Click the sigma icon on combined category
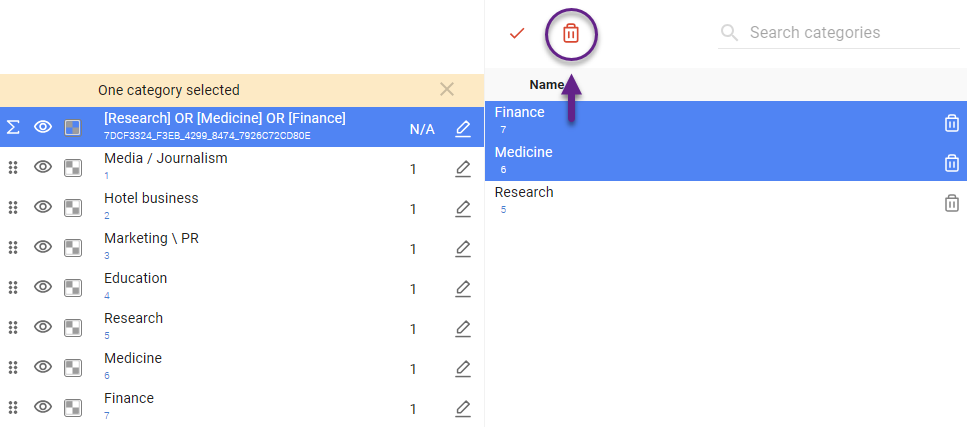The image size is (967, 427). (x=14, y=127)
